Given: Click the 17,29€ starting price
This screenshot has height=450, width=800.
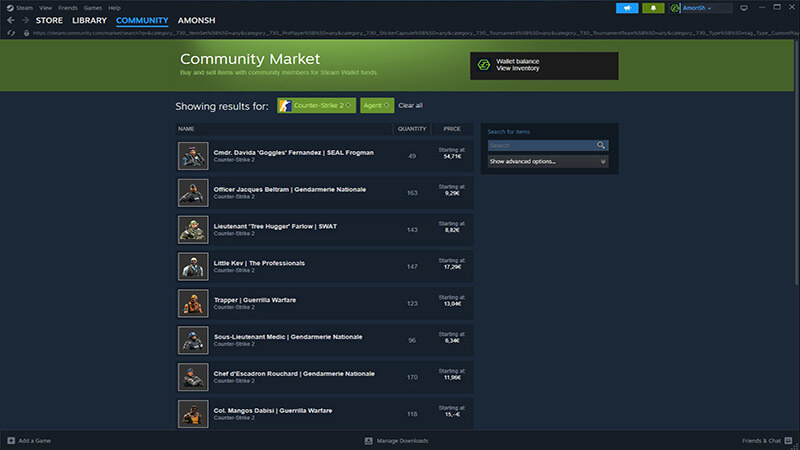Looking at the screenshot, I should coord(452,267).
